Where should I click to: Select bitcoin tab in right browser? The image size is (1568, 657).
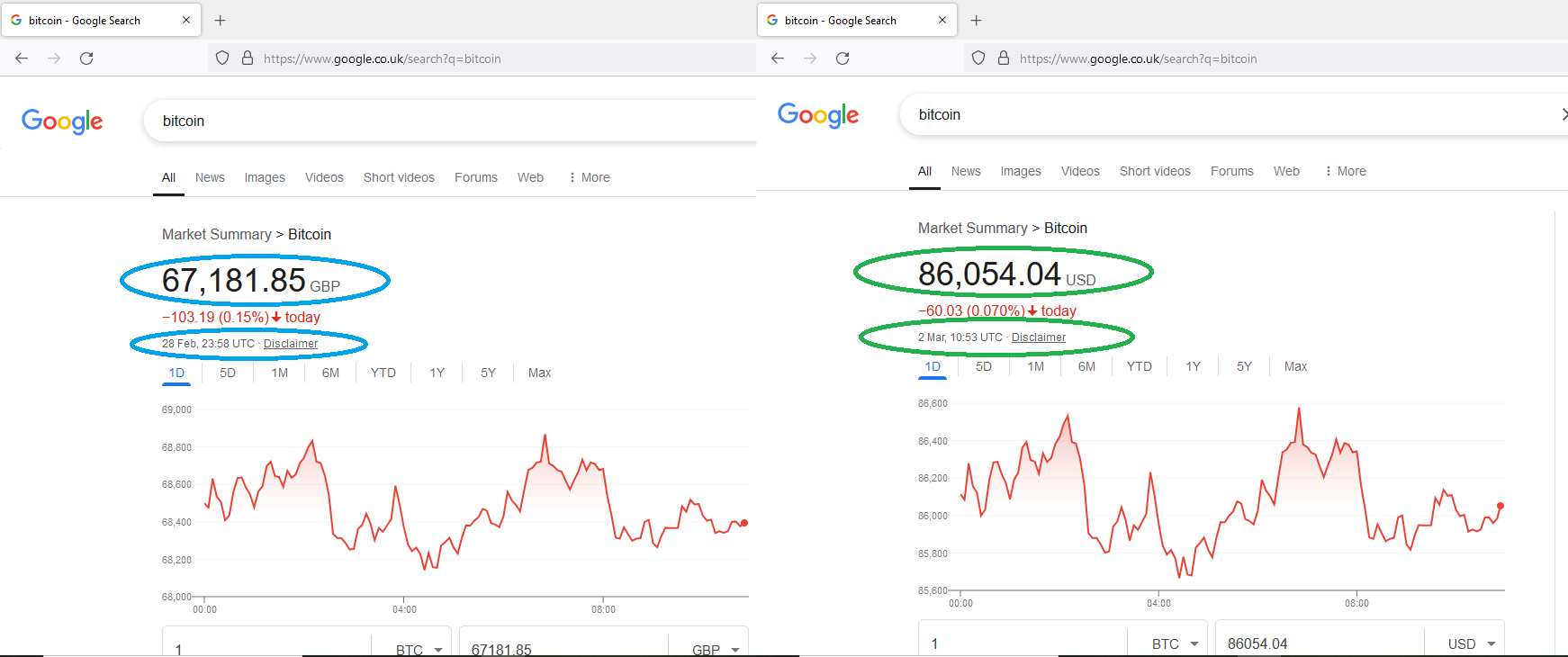(x=857, y=20)
